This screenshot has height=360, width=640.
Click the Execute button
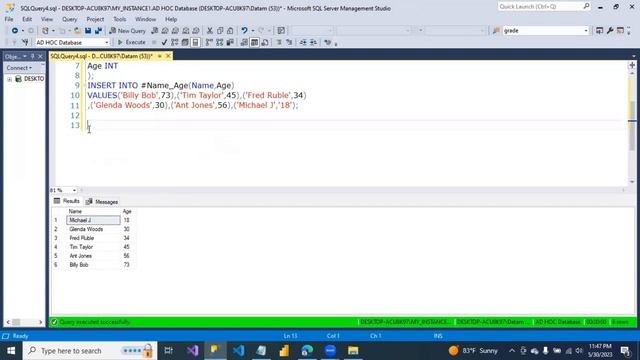pyautogui.click(x=131, y=42)
